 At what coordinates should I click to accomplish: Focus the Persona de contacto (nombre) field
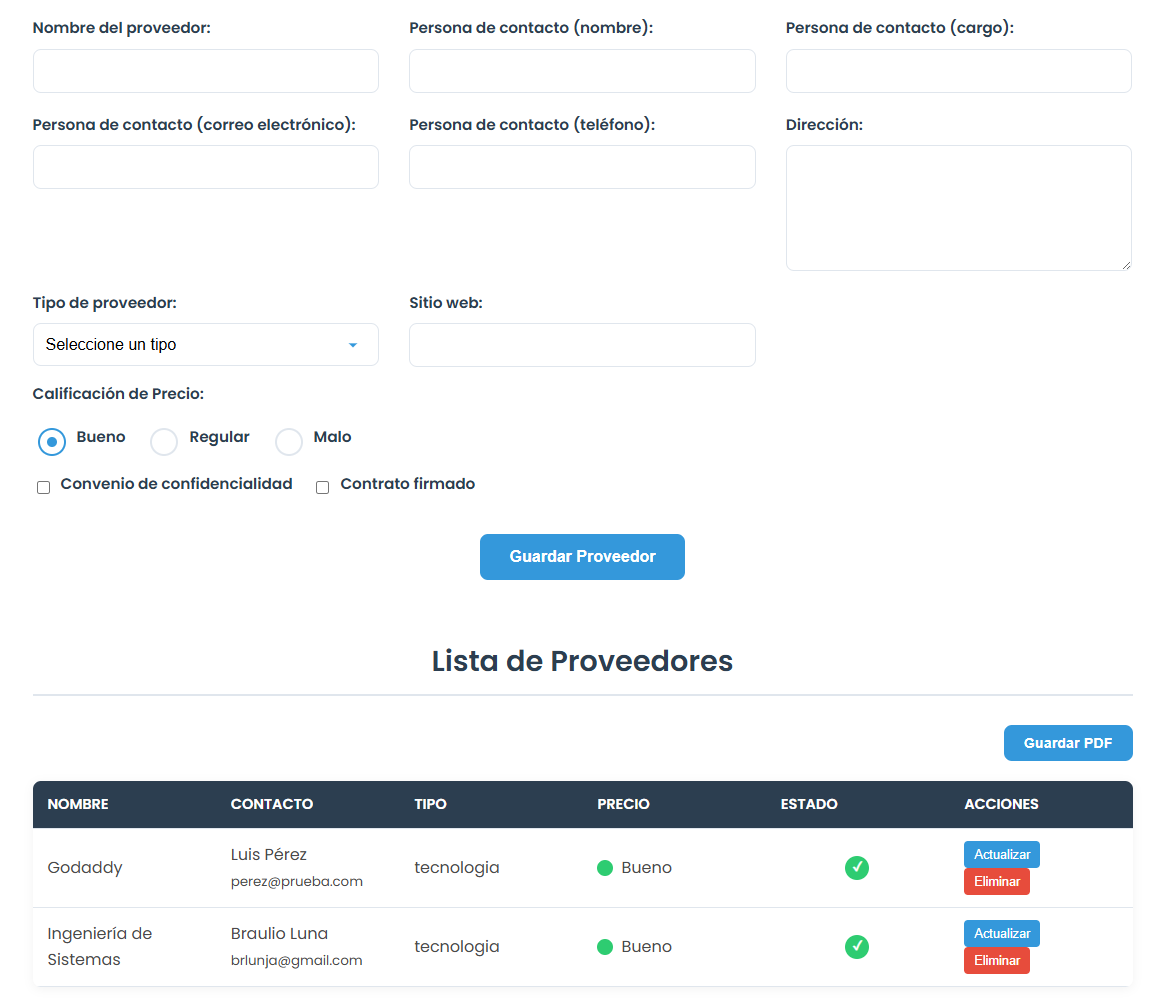click(582, 71)
